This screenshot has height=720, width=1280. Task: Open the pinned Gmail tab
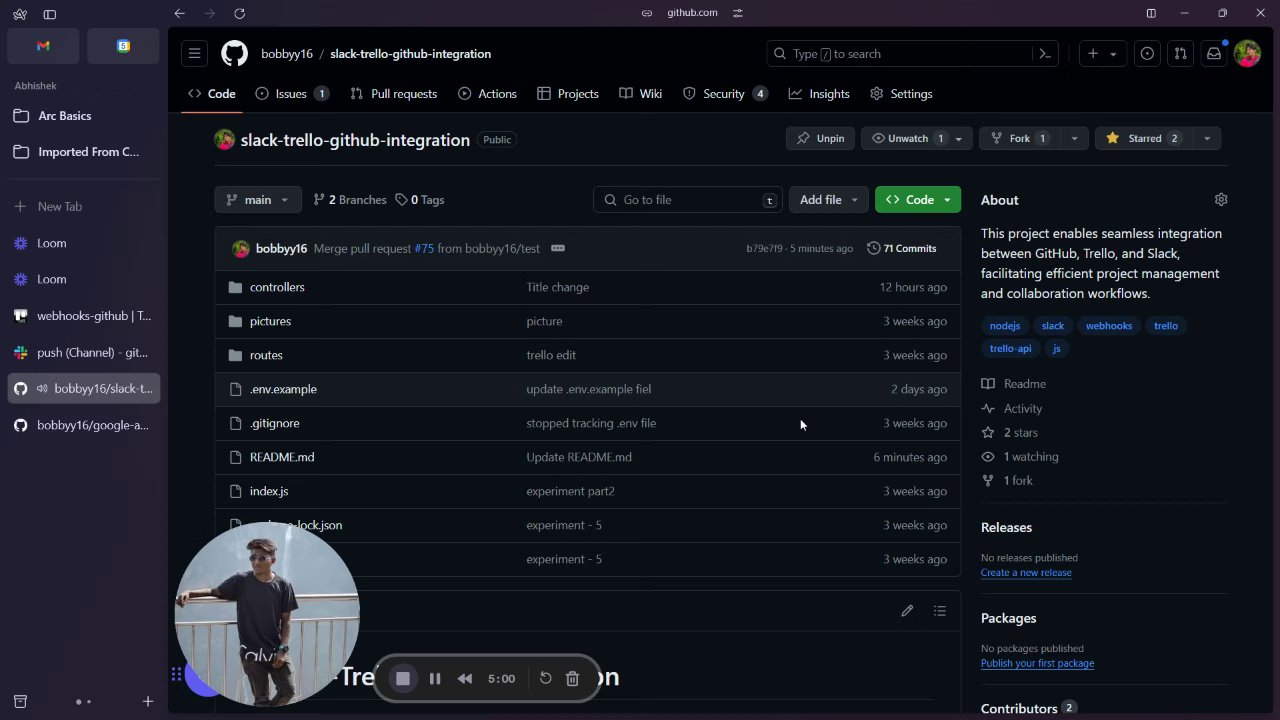(43, 46)
